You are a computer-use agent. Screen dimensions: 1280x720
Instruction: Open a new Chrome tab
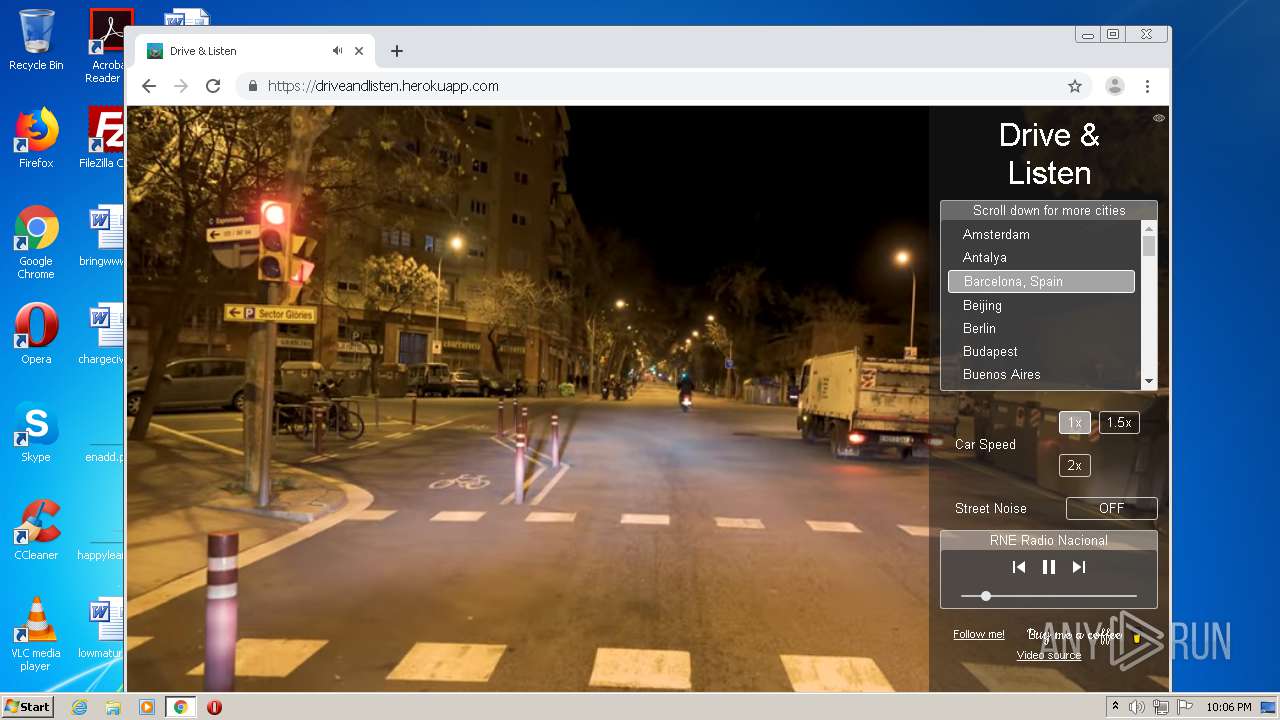397,51
